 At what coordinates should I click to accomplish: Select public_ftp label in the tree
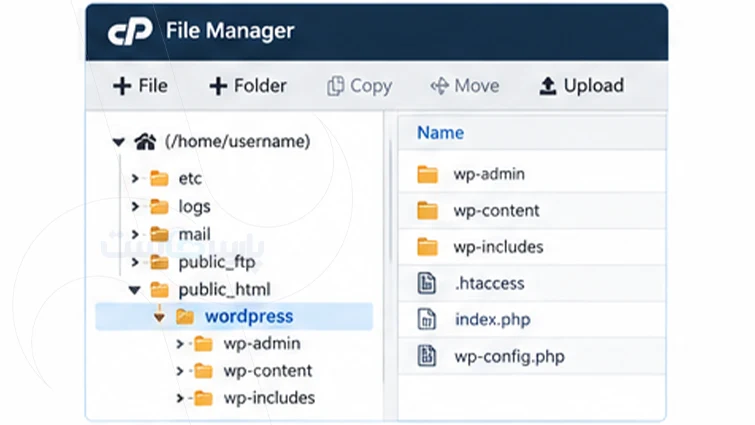coord(217,263)
